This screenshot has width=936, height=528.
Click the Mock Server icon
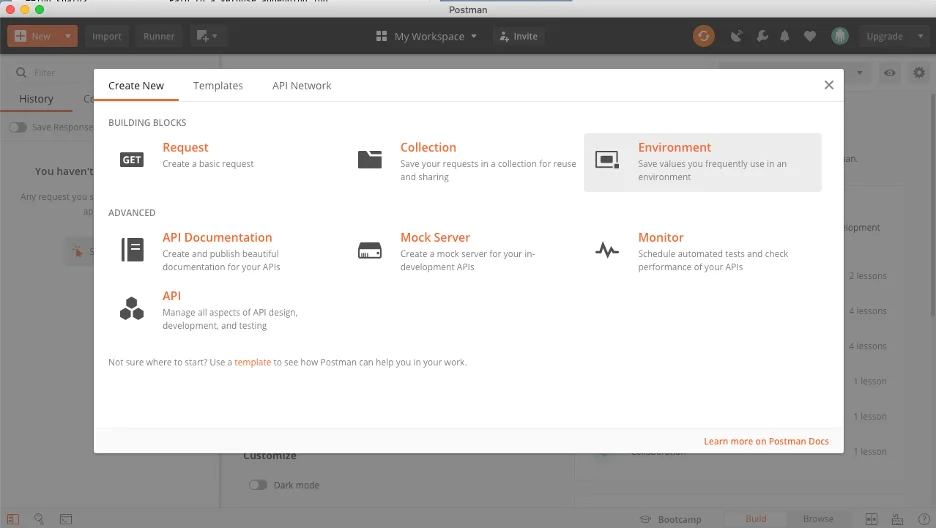click(x=370, y=250)
